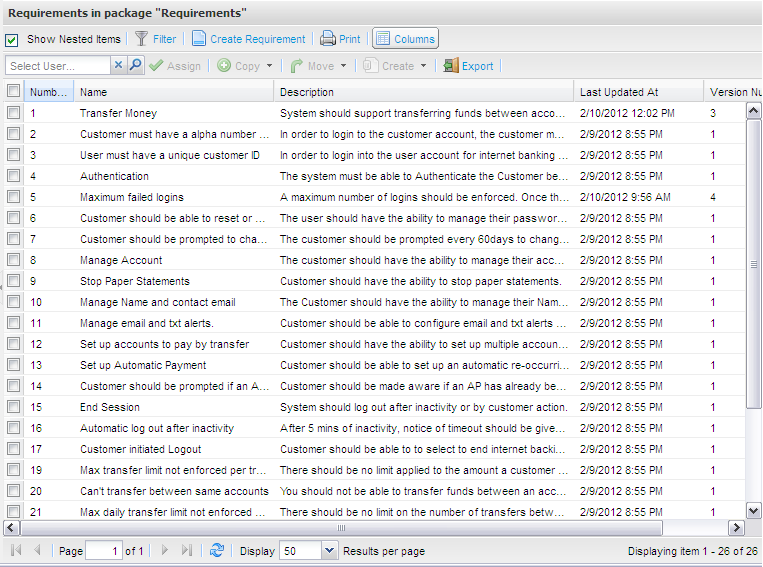
Task: Tick the checkbox for Transfer Money row
Action: (x=13, y=113)
